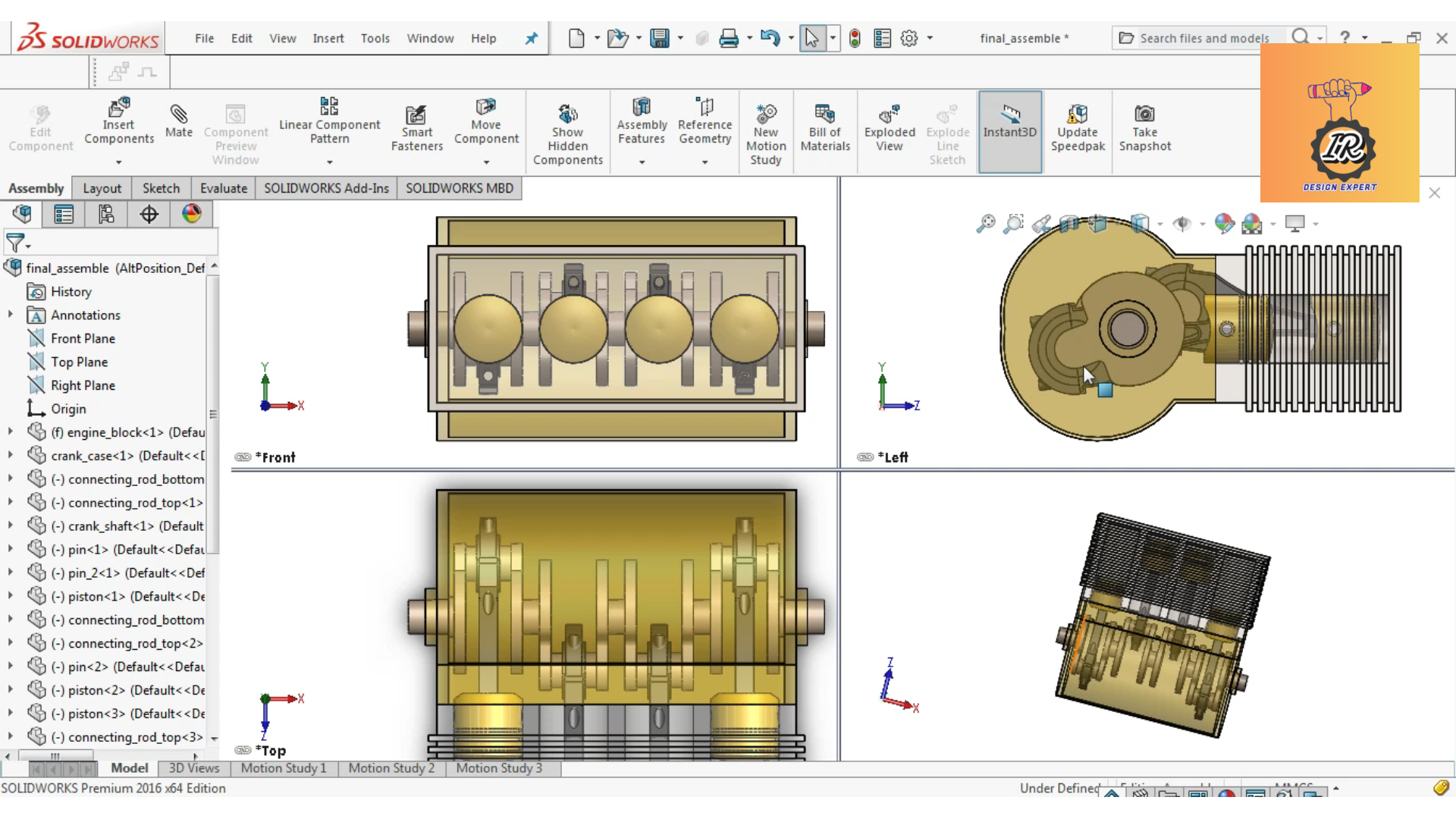Screen dimensions: 1456x819
Task: Start a New Motion Study
Action: 766,115
